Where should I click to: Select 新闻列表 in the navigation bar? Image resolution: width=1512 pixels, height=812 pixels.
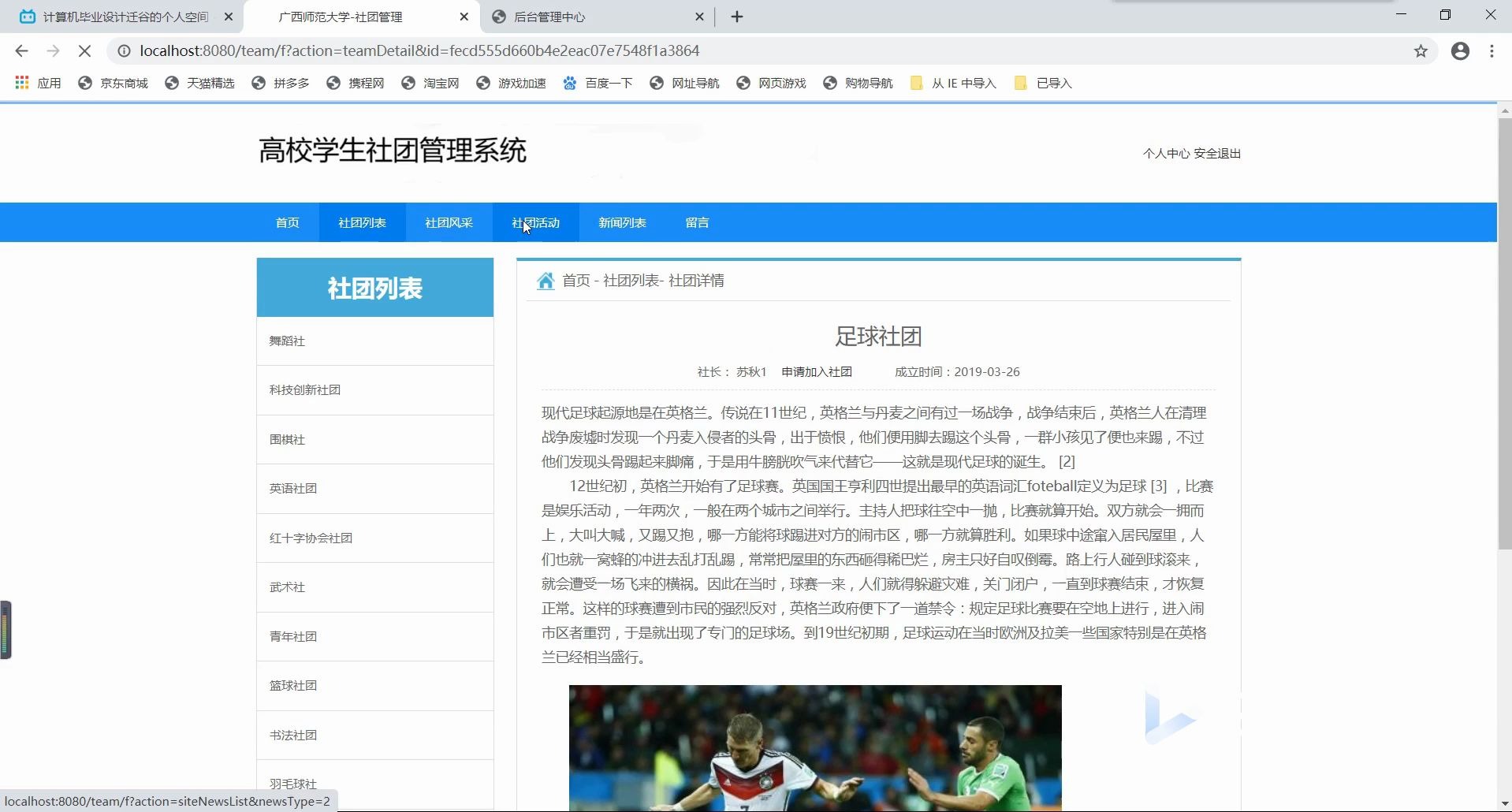621,222
